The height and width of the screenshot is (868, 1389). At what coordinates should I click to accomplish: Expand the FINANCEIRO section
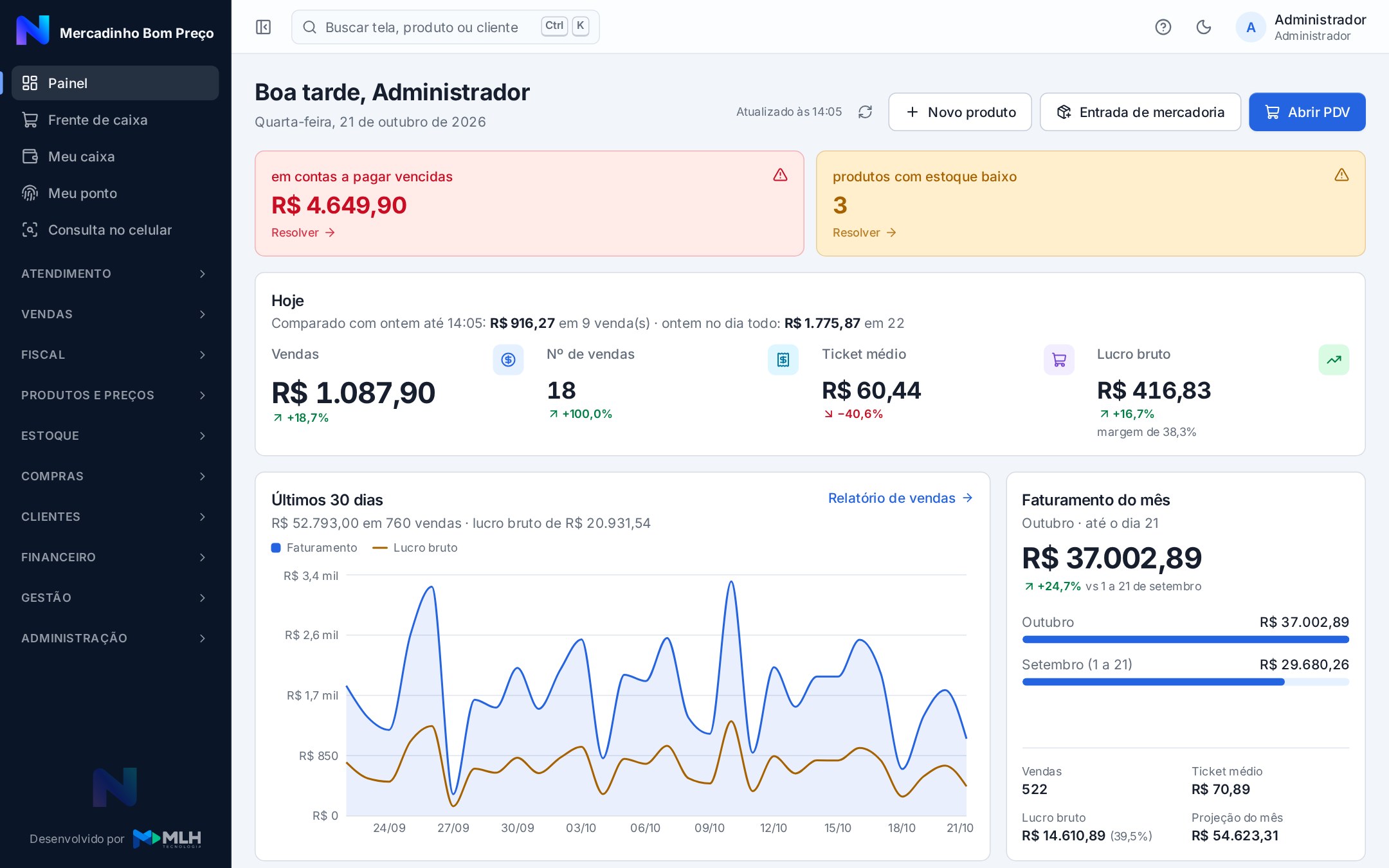pyautogui.click(x=115, y=557)
